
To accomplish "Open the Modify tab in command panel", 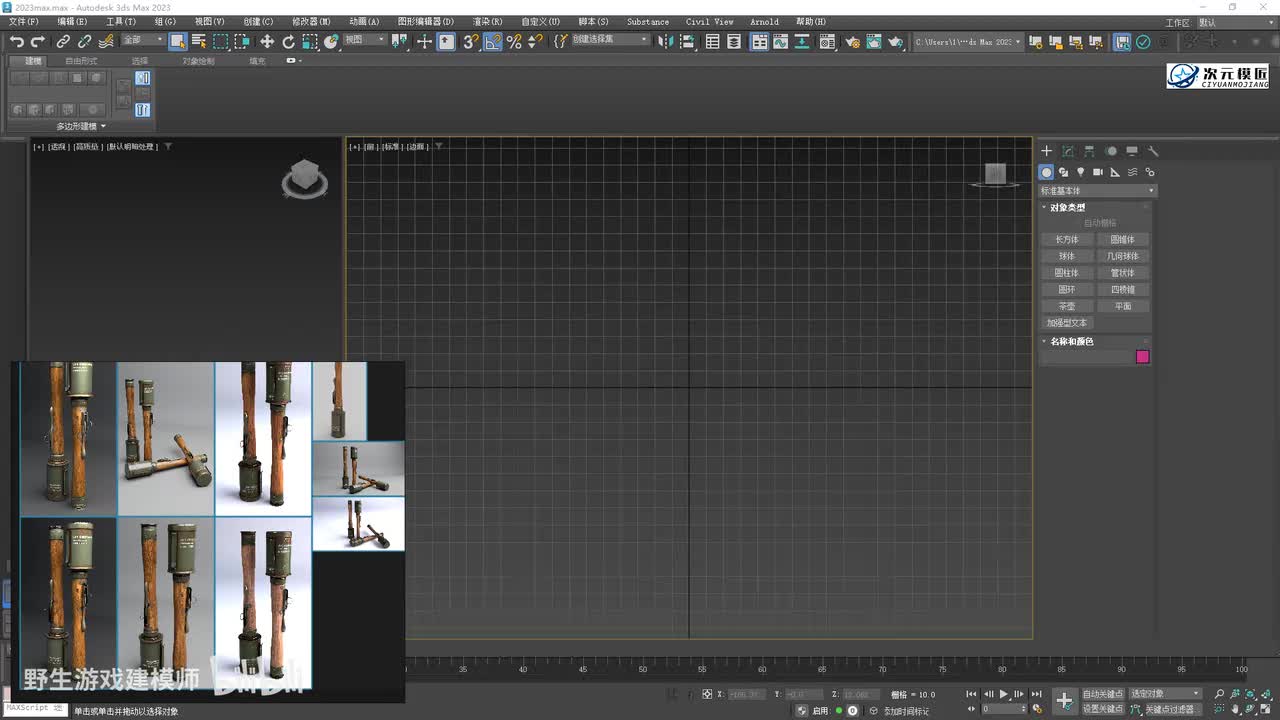I will click(1068, 151).
